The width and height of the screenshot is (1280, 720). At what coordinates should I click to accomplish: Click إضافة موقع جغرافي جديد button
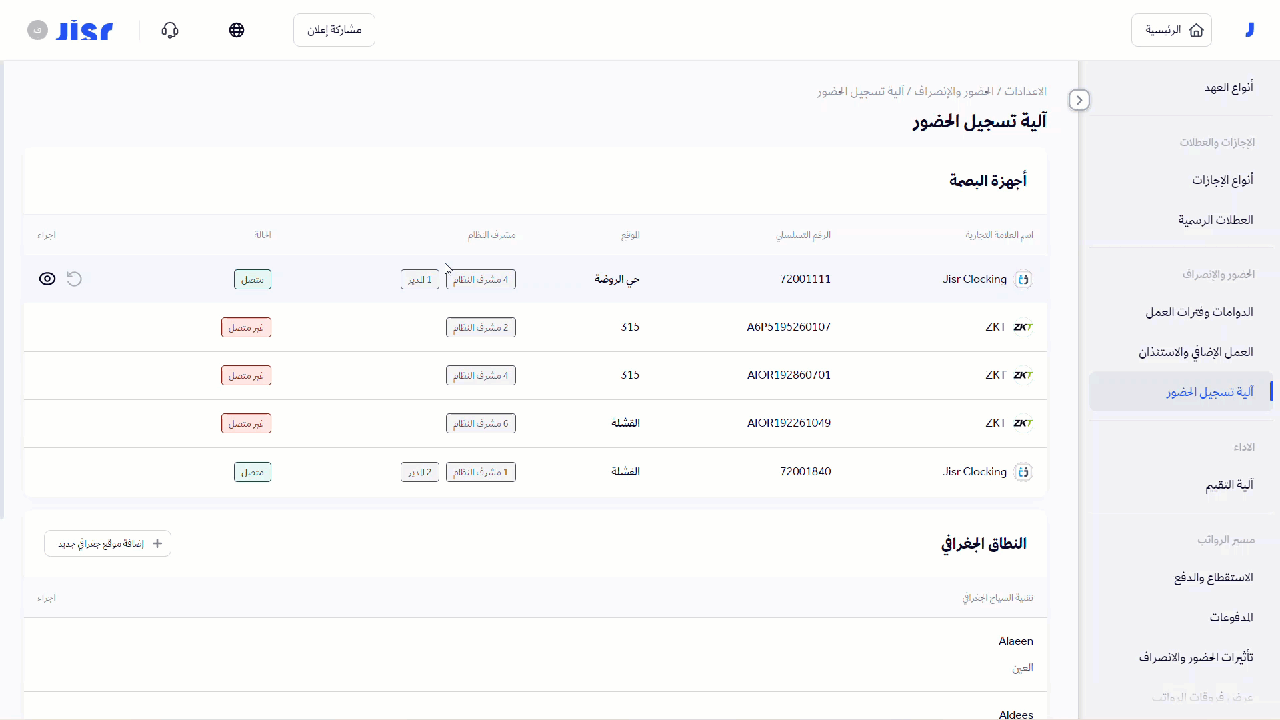pos(108,544)
